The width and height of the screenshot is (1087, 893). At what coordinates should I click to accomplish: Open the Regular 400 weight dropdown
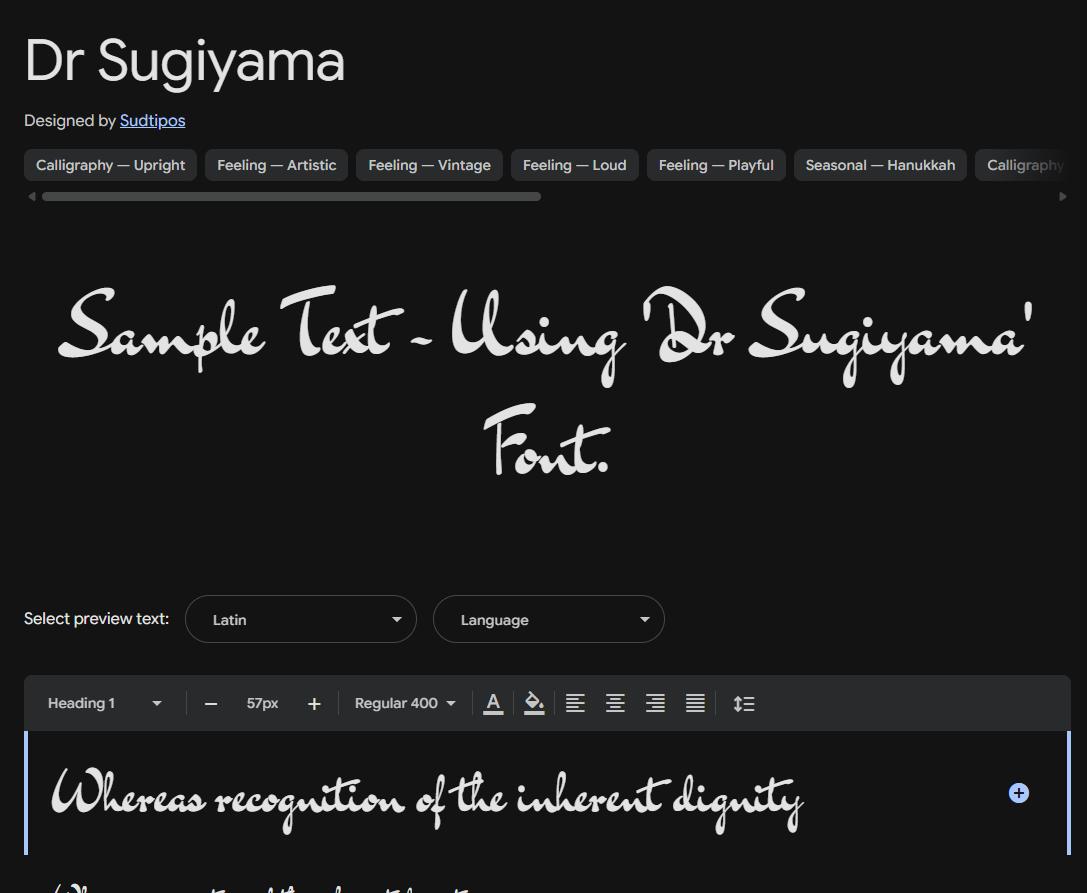(405, 703)
